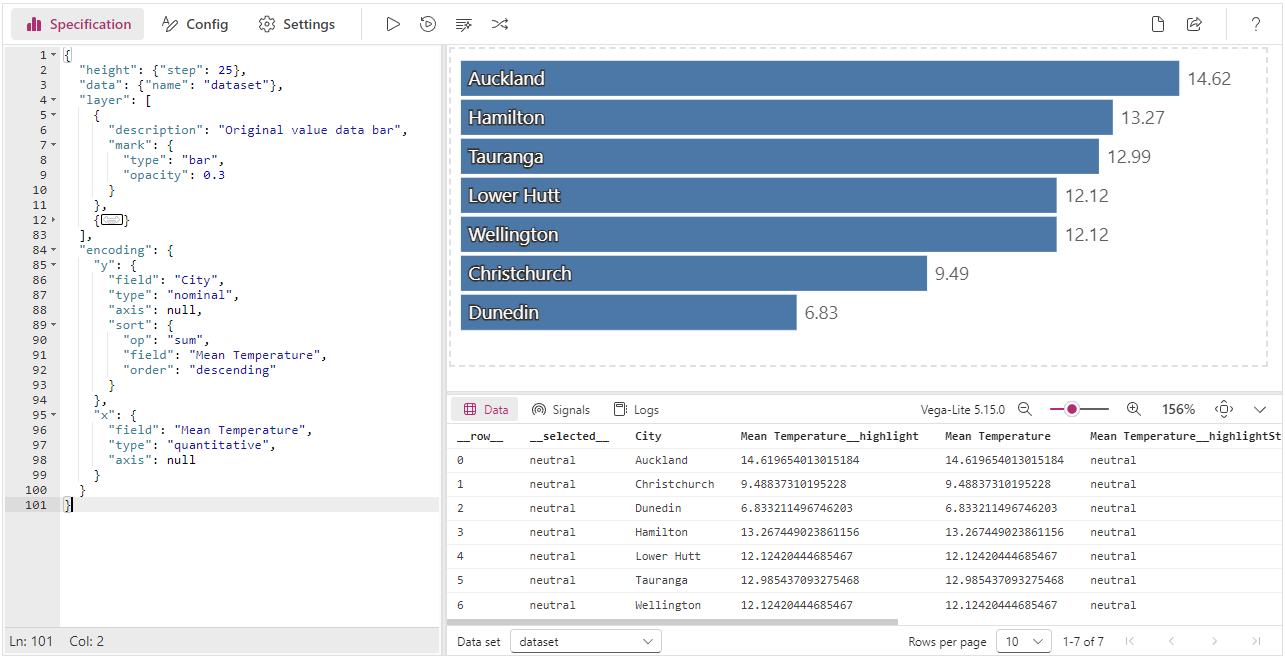
Task: Go to the previous page of data rows
Action: pyautogui.click(x=1172, y=641)
